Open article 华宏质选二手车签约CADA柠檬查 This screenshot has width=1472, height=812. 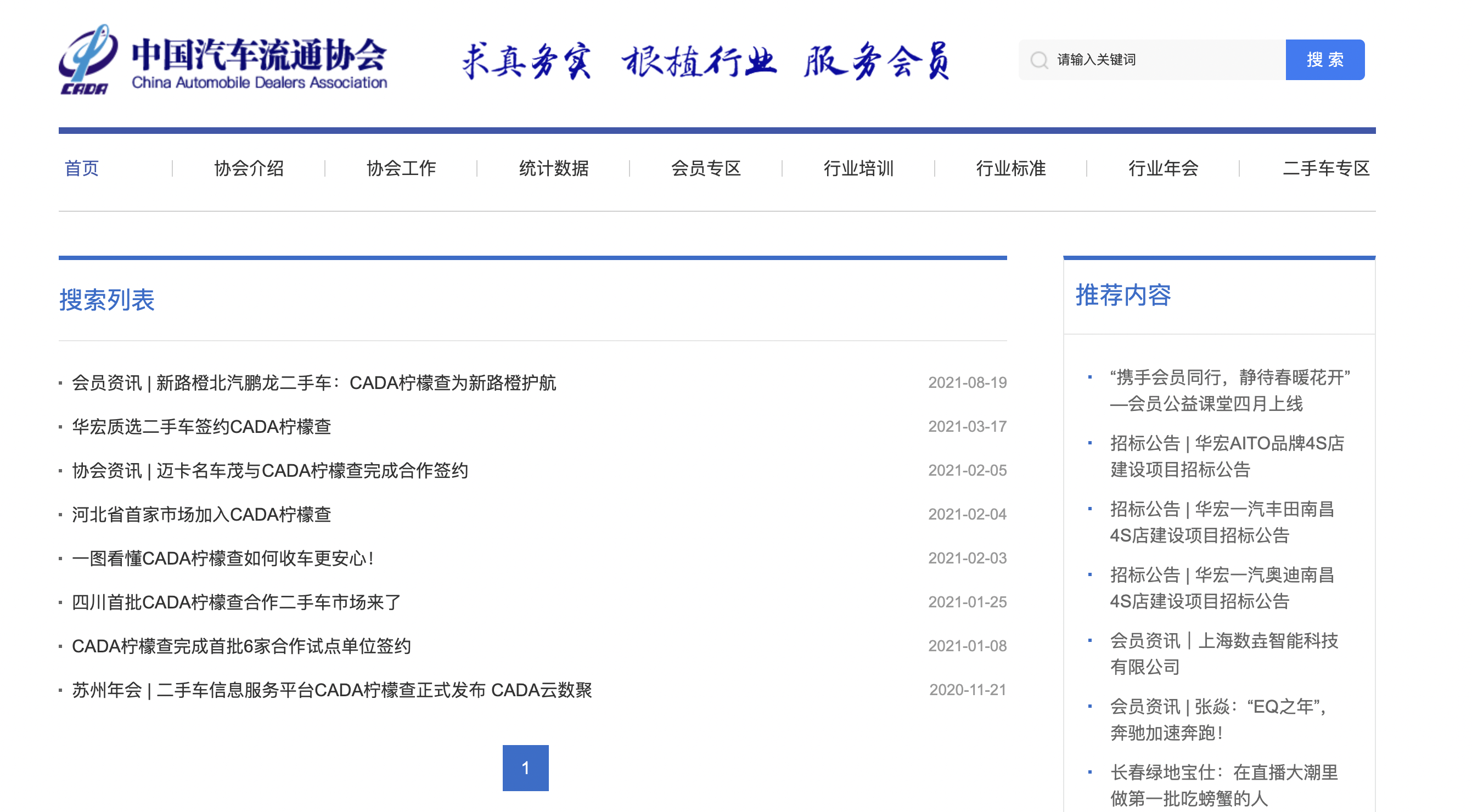tap(201, 426)
